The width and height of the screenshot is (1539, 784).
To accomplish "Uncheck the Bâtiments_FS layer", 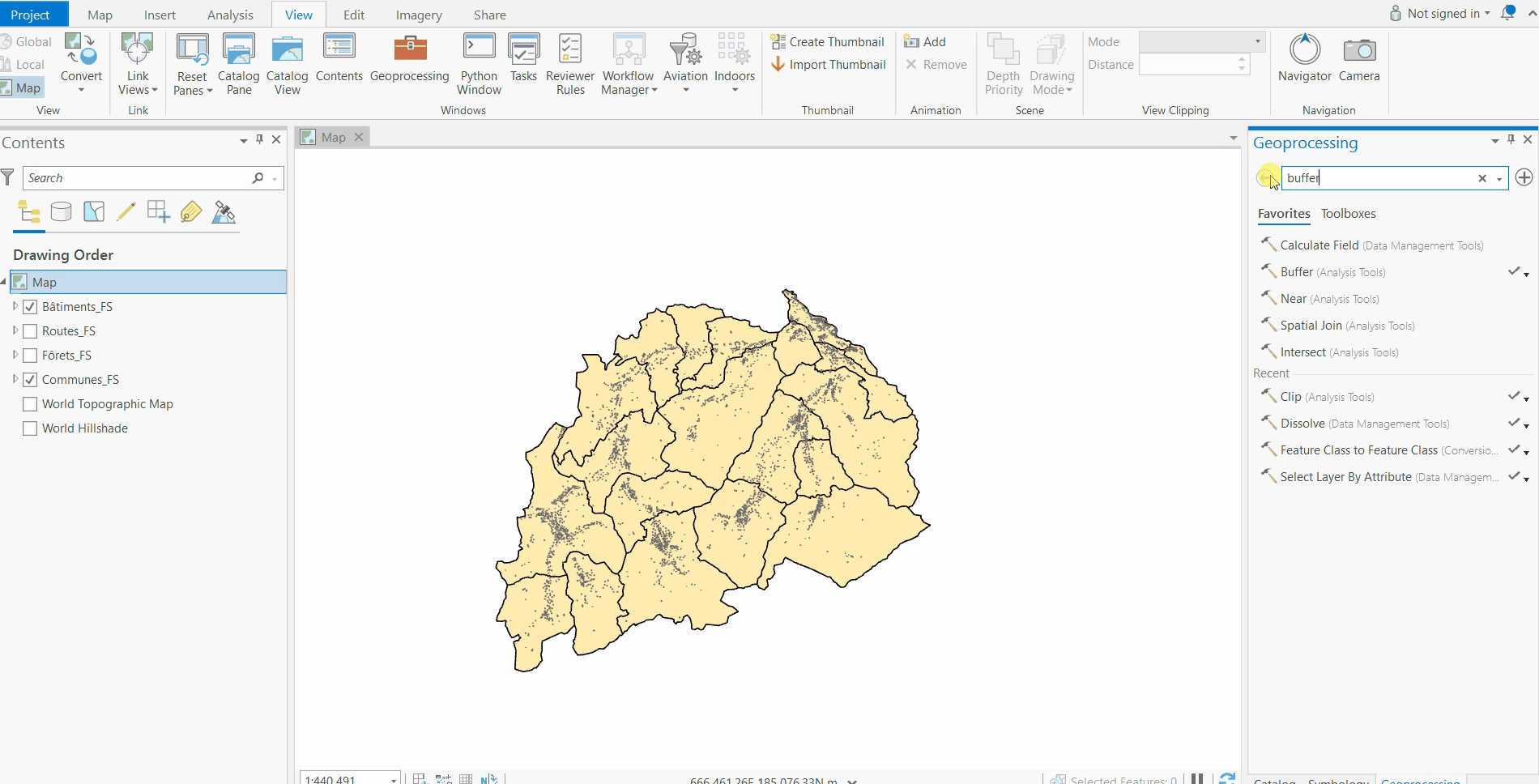I will click(30, 307).
